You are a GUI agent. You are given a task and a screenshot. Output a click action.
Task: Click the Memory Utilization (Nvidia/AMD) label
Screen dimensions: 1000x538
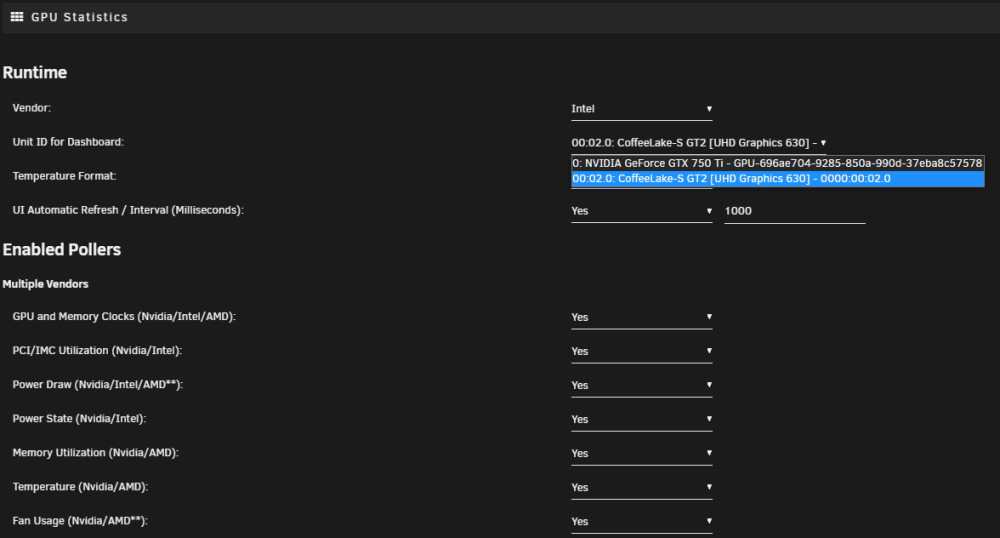[96, 453]
